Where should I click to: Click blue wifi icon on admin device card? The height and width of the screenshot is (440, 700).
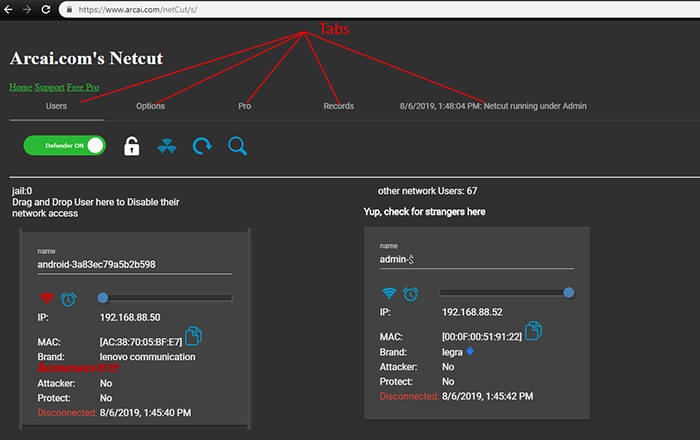tap(389, 293)
